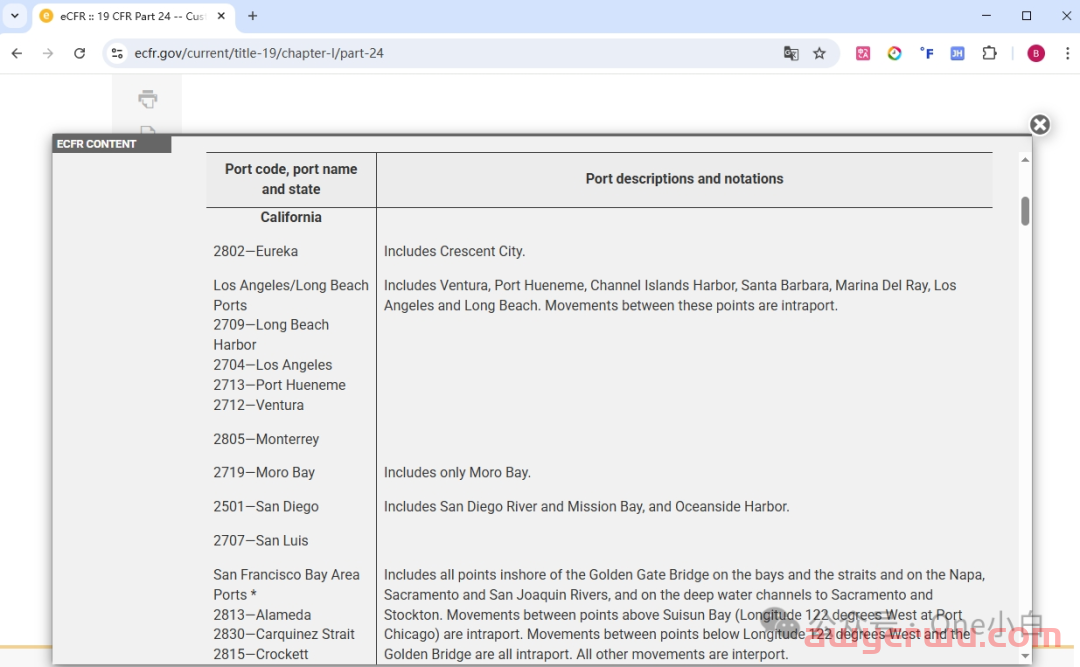Open the blue JH extension
The image size is (1080, 667).
pyautogui.click(x=957, y=53)
